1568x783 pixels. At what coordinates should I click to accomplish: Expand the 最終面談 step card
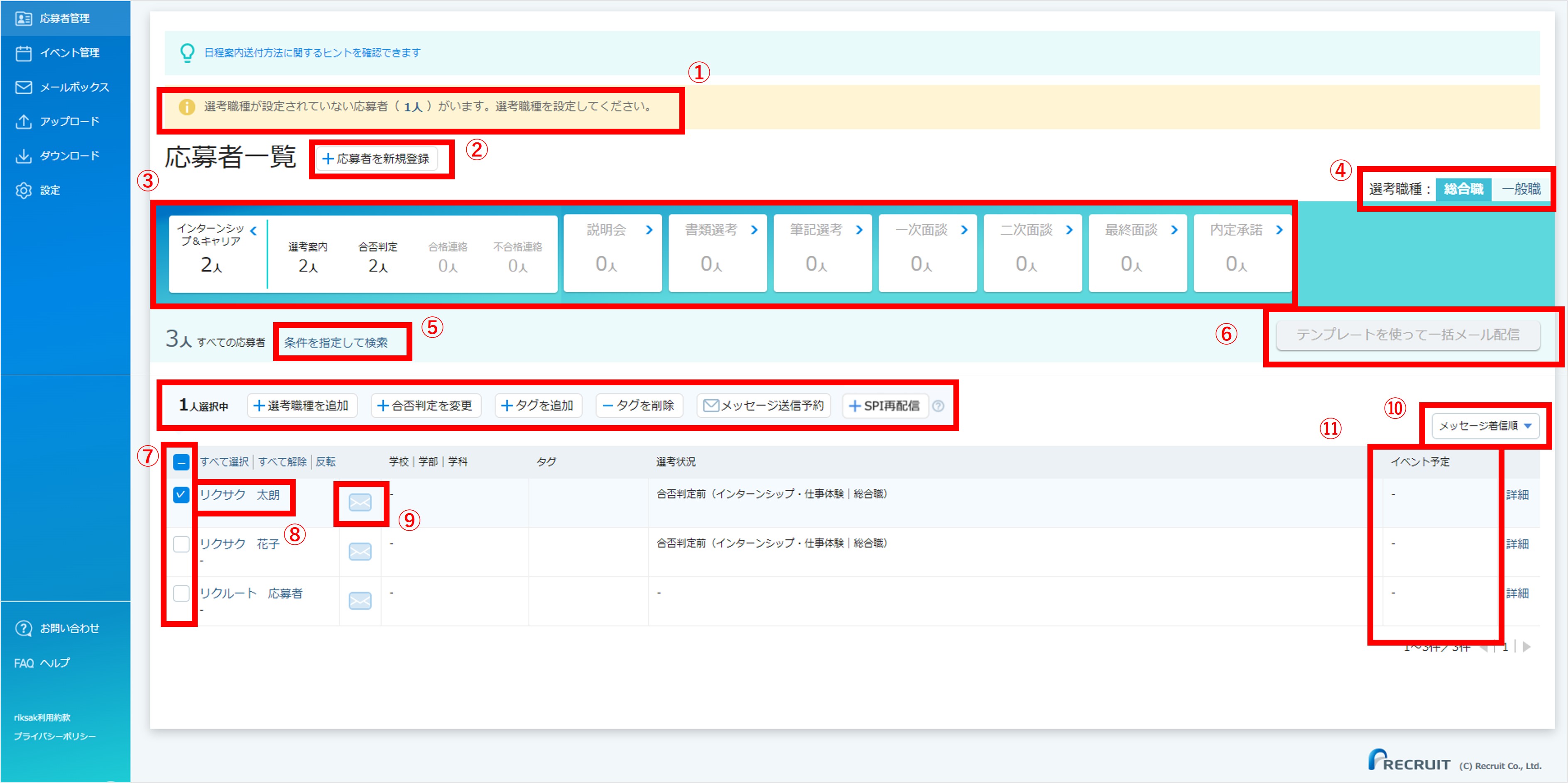[1175, 230]
